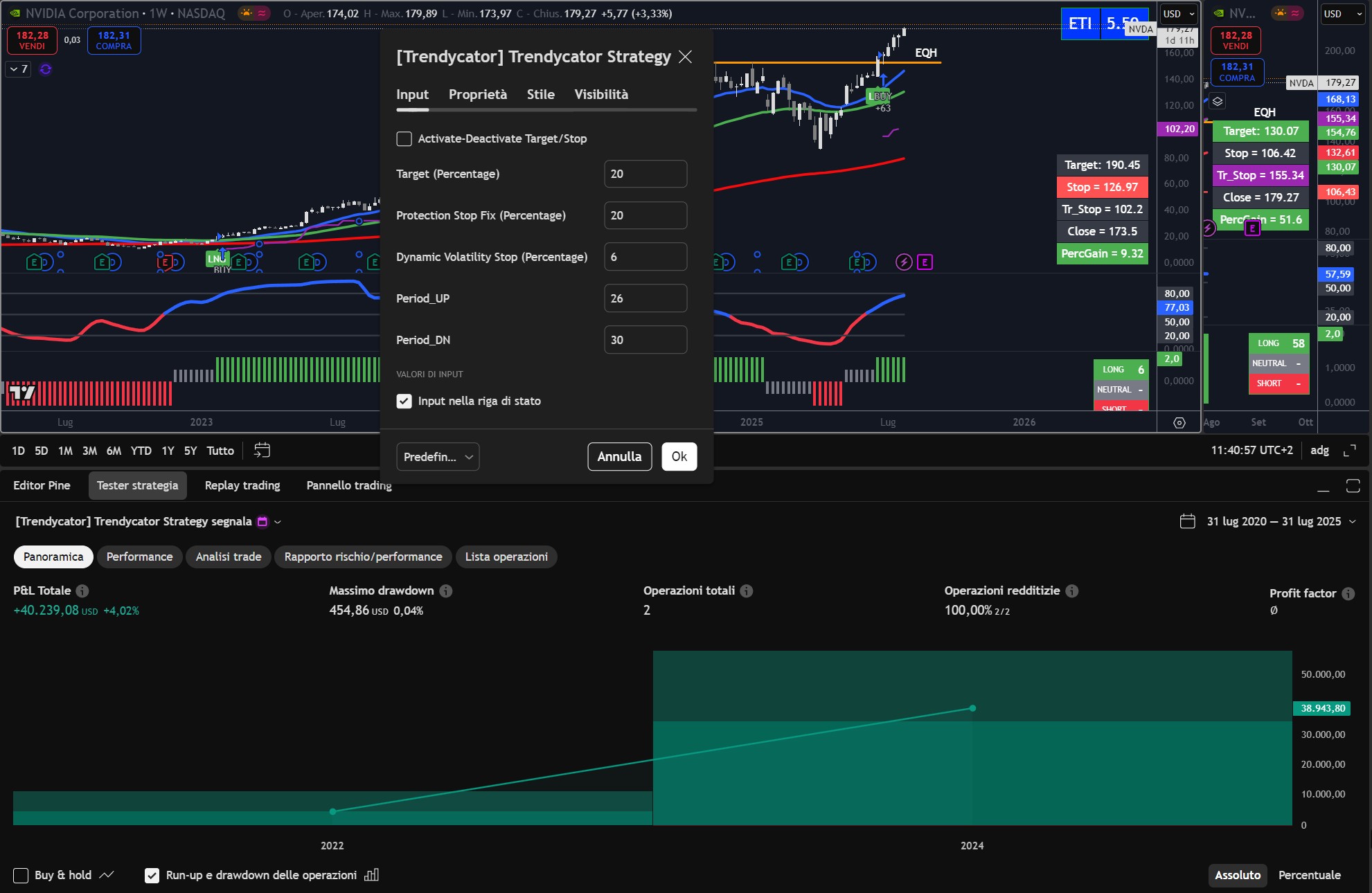Open the Lista operazioni tab
The height and width of the screenshot is (893, 1372).
coord(506,557)
